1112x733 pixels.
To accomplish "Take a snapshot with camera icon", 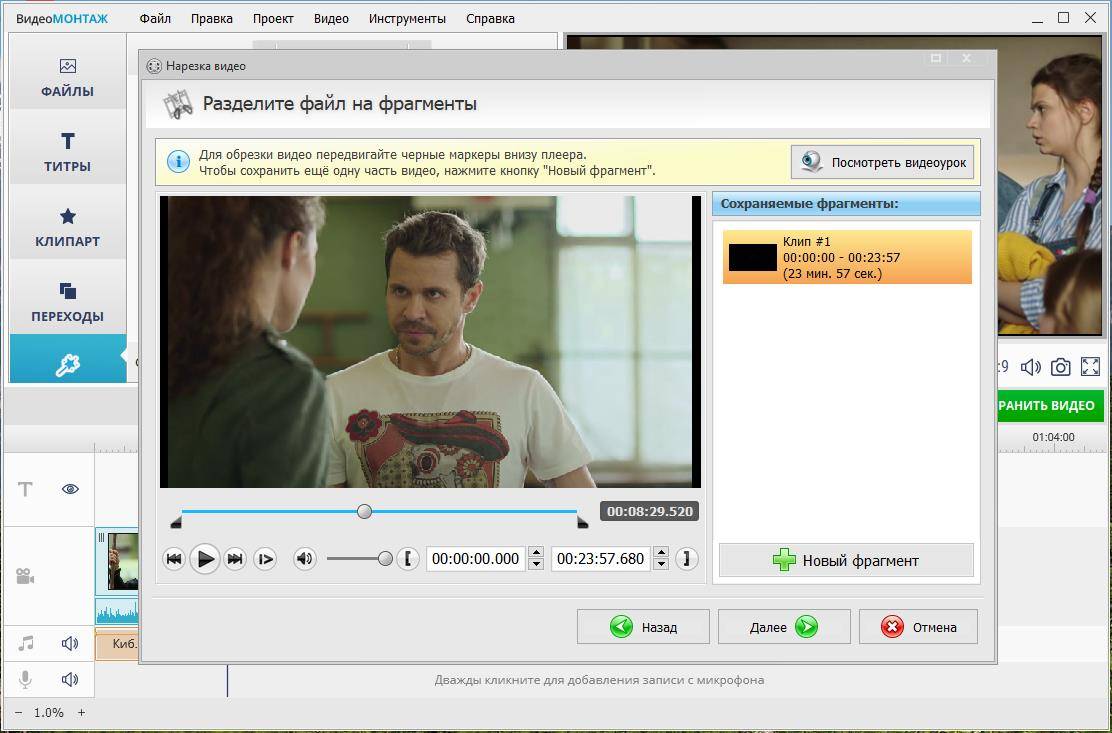I will [1060, 366].
